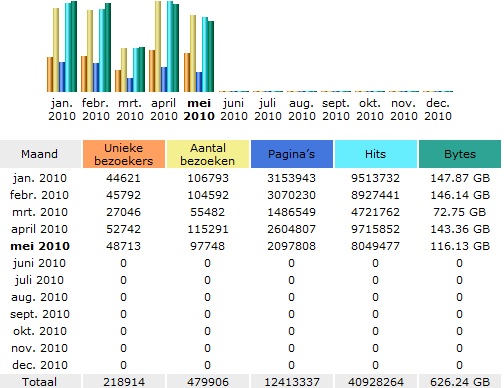Click pages value 2097808
The width and height of the screenshot is (504, 388).
point(292,246)
